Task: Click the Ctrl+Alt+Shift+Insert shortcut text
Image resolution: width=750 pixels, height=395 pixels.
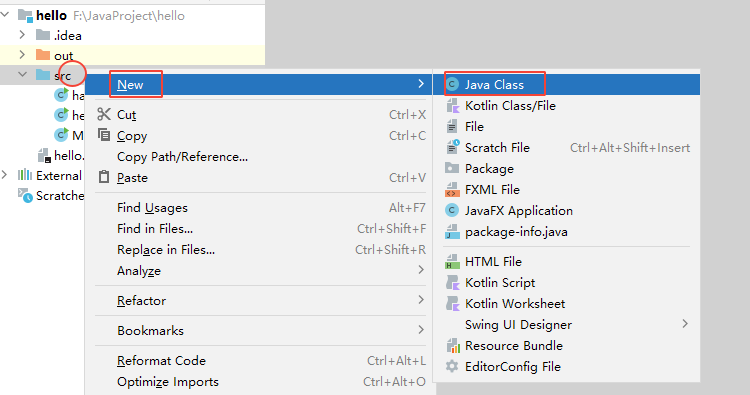Action: pos(630,148)
